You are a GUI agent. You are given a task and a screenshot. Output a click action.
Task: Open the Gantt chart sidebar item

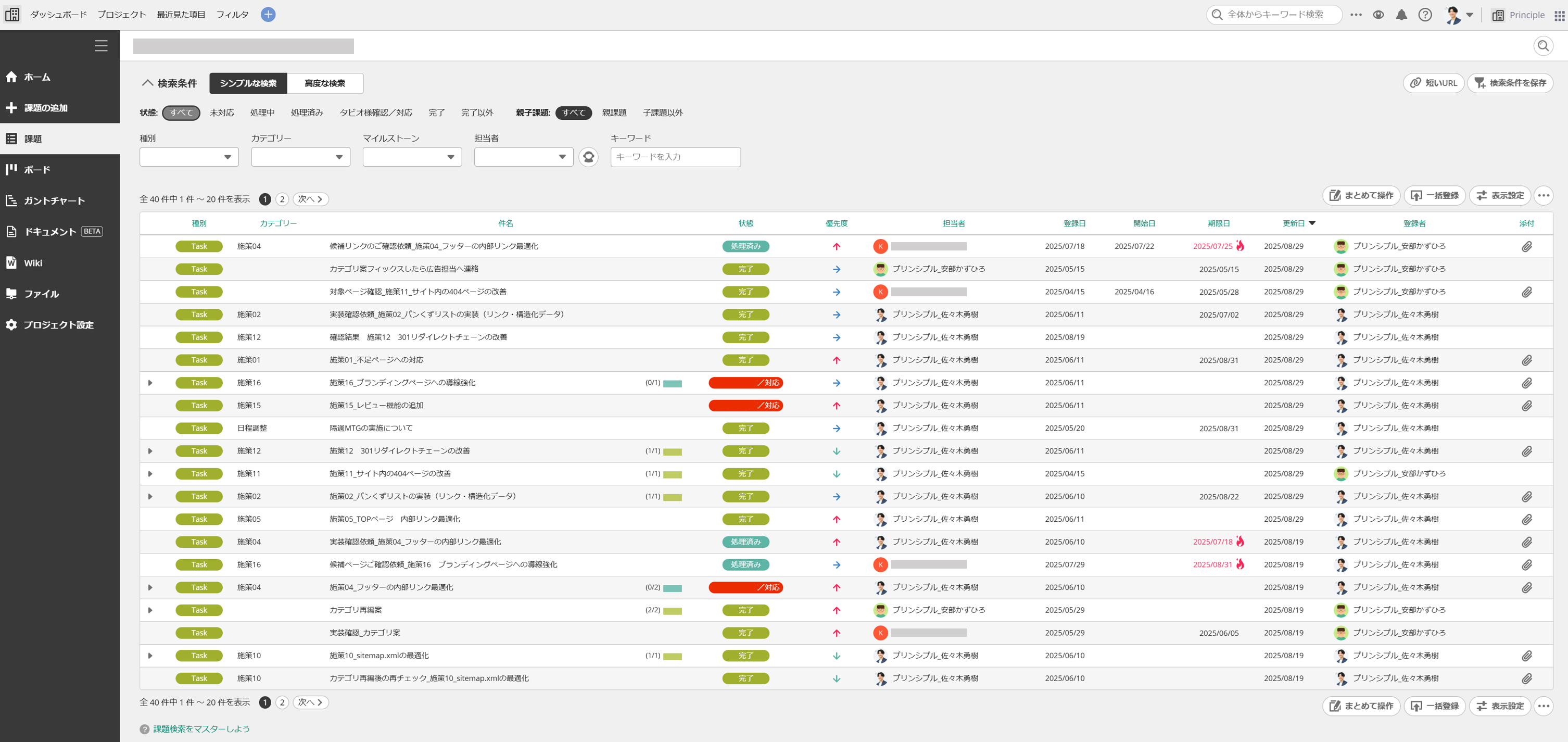click(54, 201)
